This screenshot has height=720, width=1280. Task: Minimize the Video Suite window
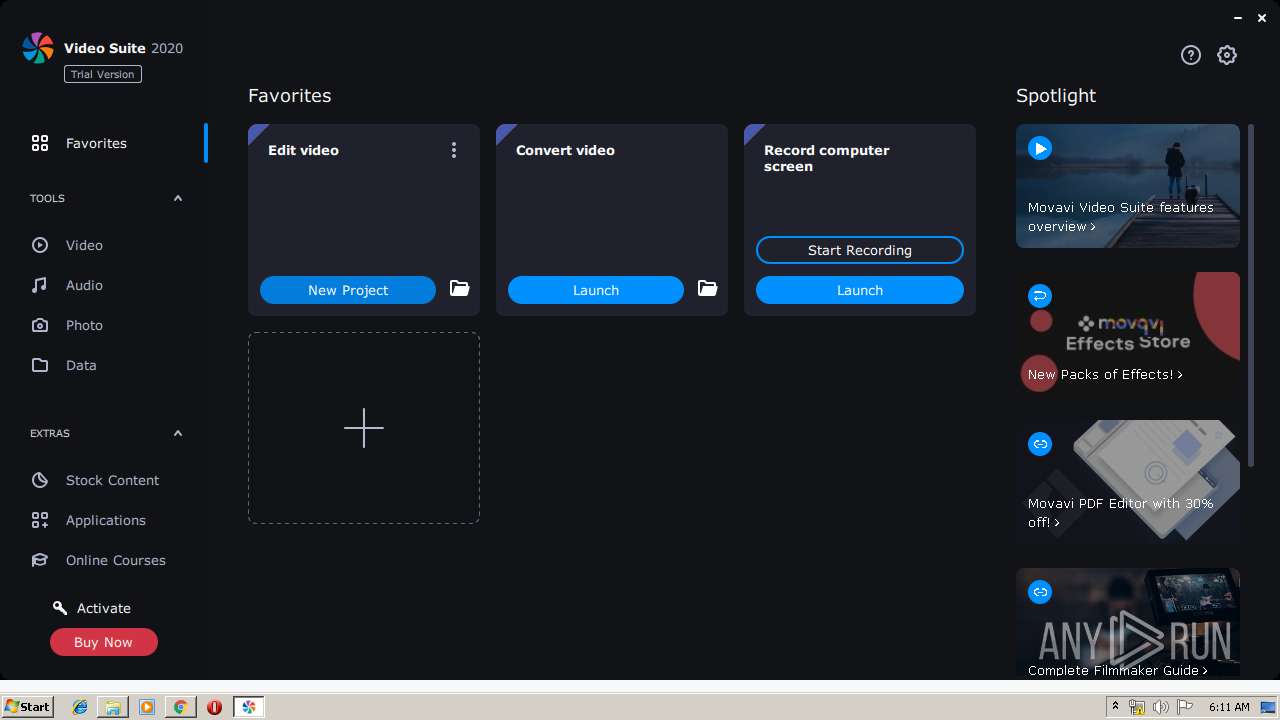coord(1239,17)
